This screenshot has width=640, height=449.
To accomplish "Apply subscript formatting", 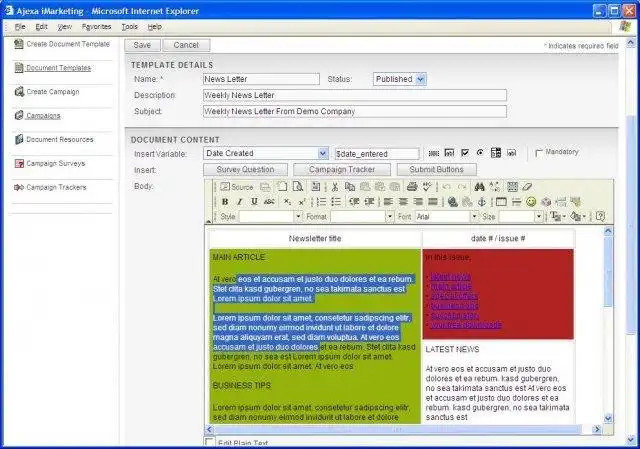I will pyautogui.click(x=287, y=202).
